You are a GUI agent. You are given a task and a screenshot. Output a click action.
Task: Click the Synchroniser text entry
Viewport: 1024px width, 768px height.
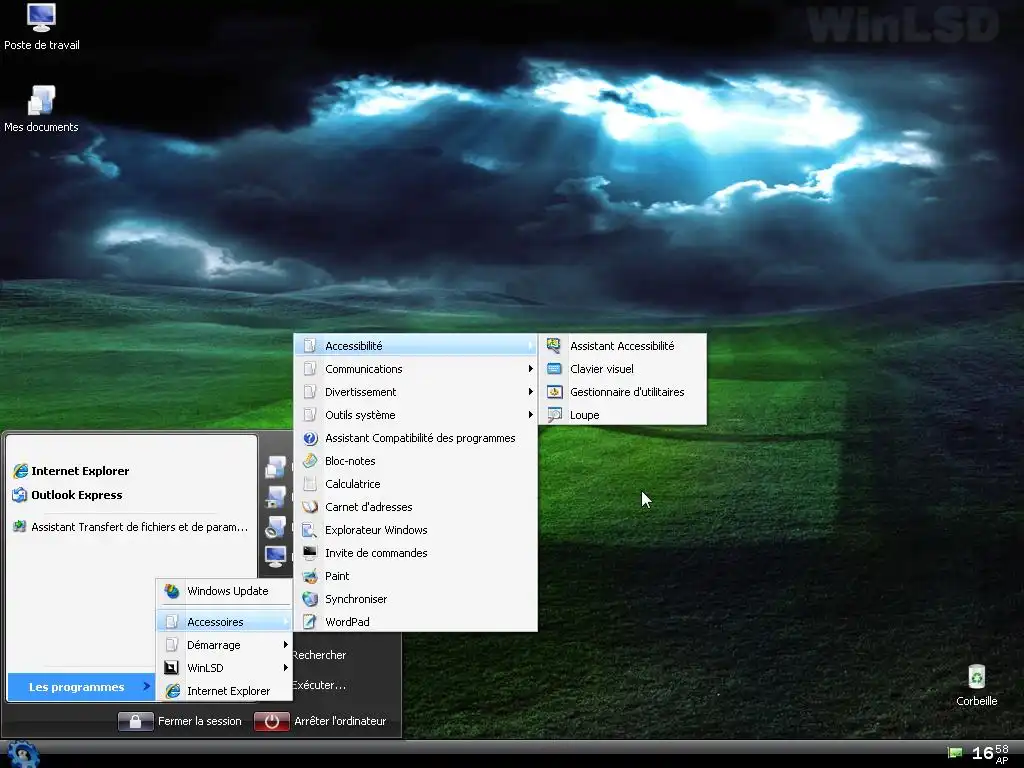pyautogui.click(x=356, y=599)
